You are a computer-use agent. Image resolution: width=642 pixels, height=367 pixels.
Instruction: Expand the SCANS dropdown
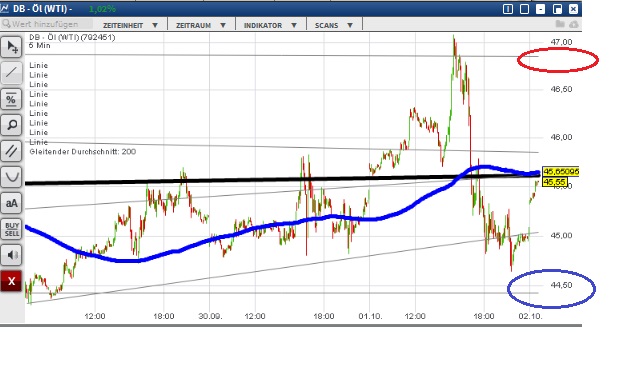pyautogui.click(x=334, y=25)
